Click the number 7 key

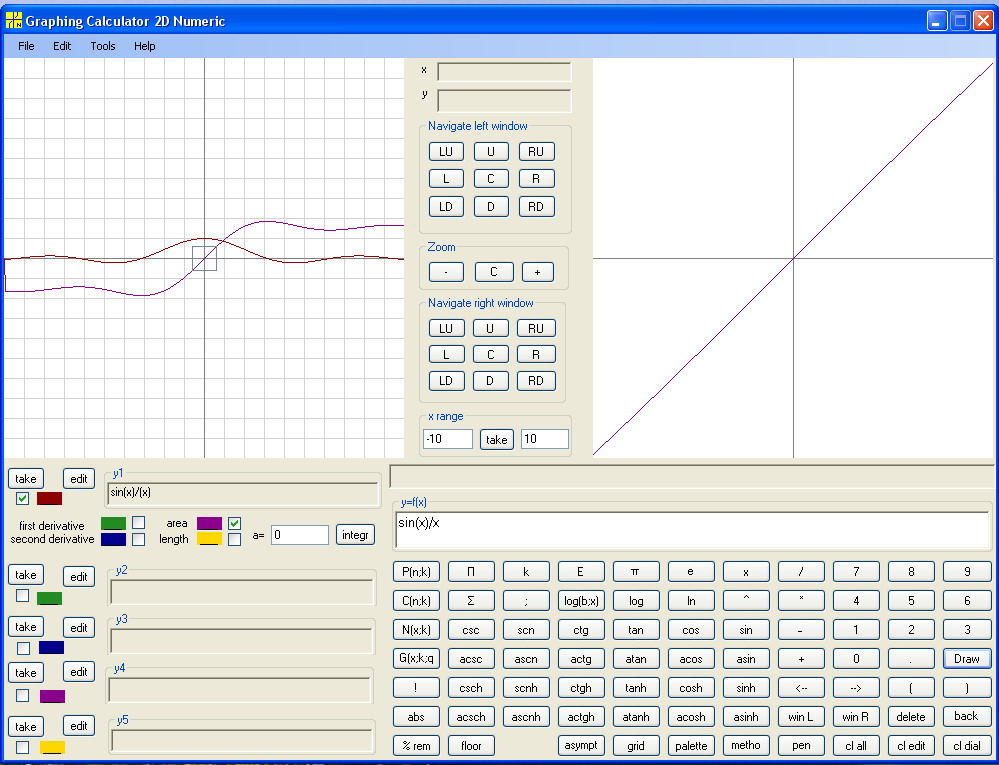click(856, 572)
